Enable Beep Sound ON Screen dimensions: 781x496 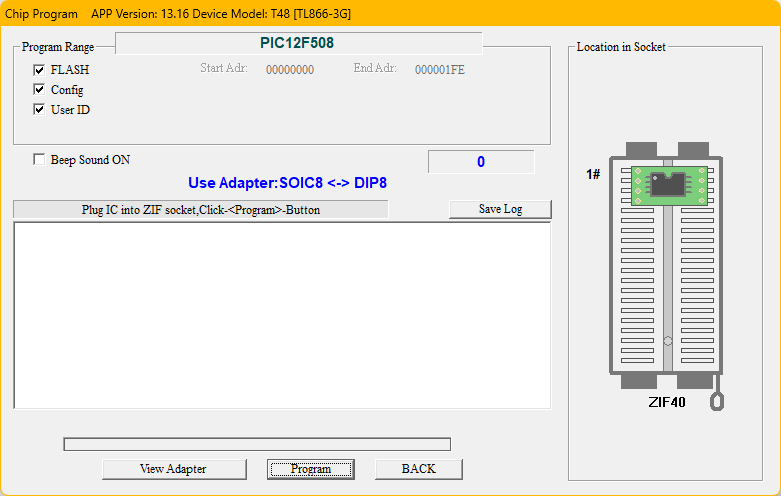tap(39, 159)
